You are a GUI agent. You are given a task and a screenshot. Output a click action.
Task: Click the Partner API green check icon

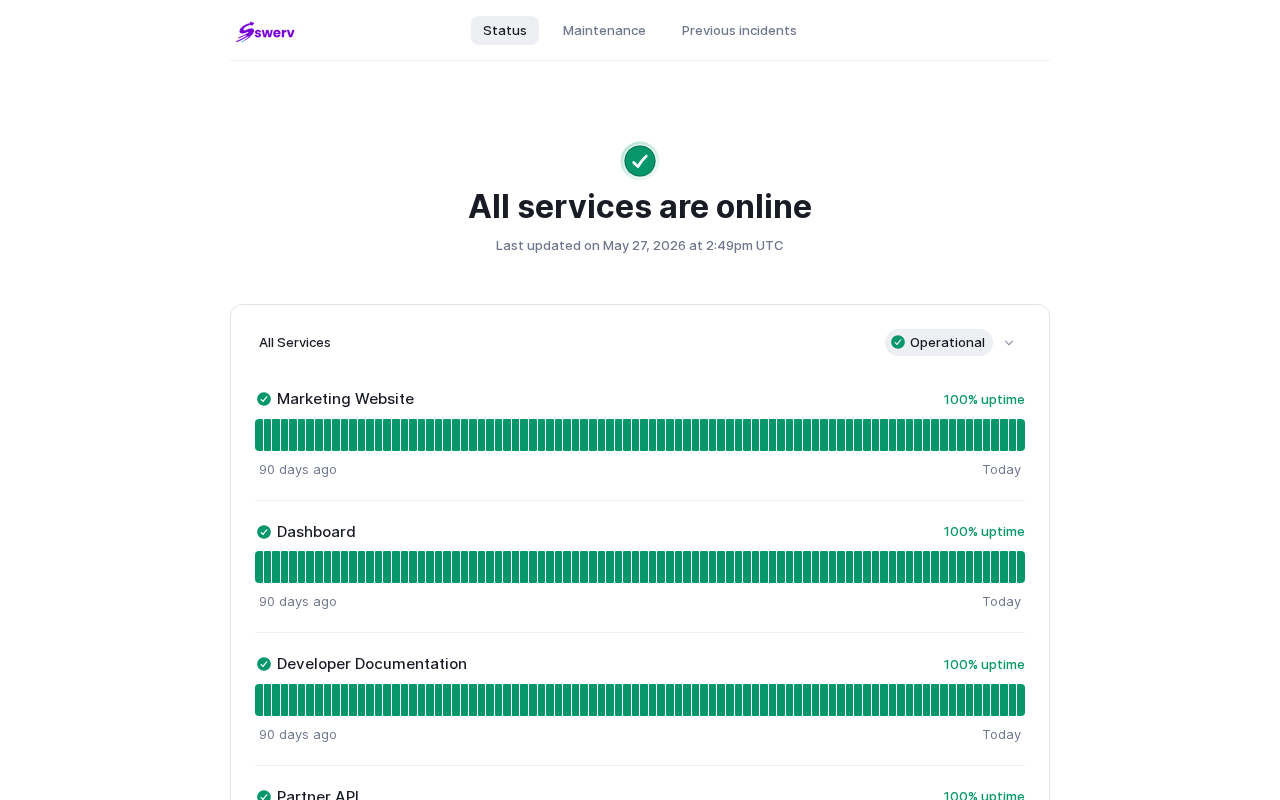(x=264, y=795)
